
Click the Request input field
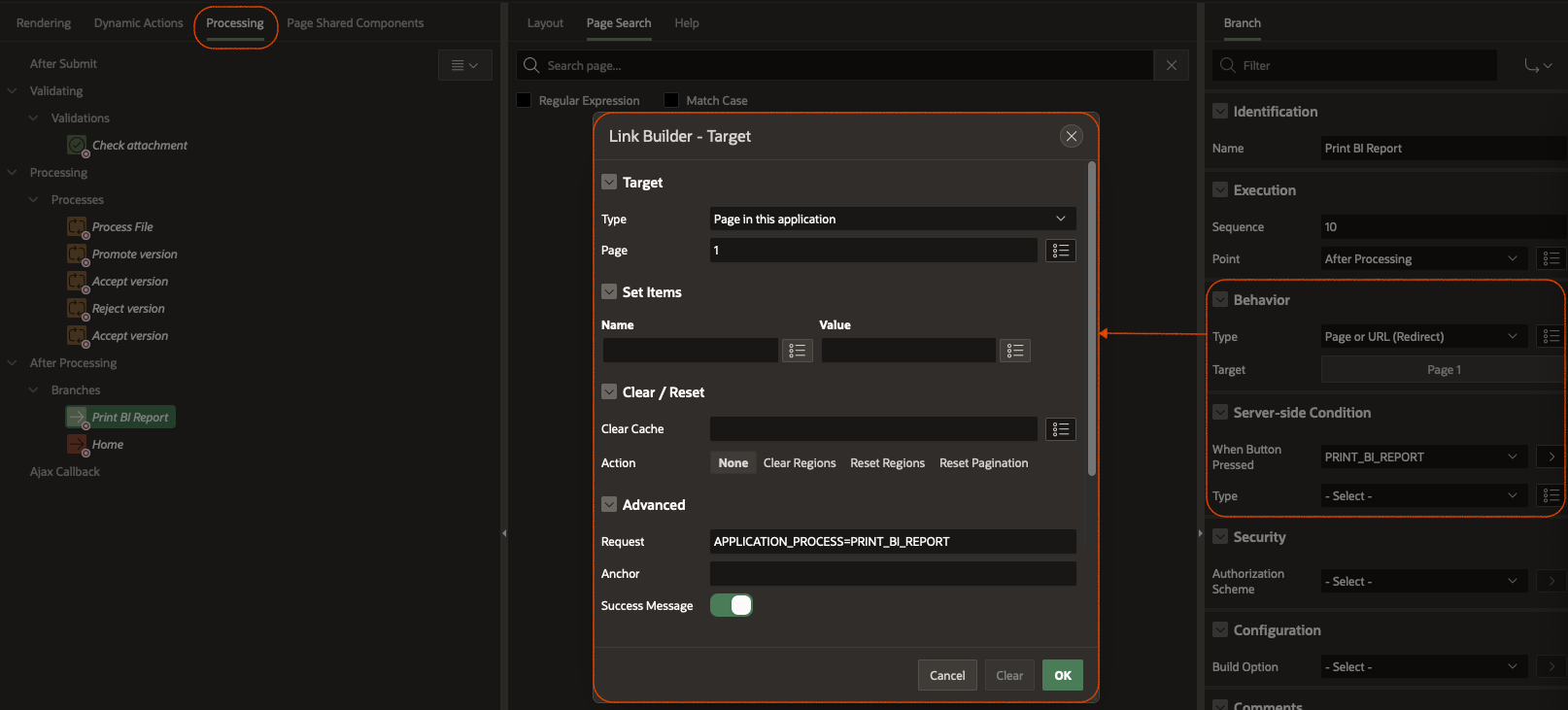coord(892,542)
